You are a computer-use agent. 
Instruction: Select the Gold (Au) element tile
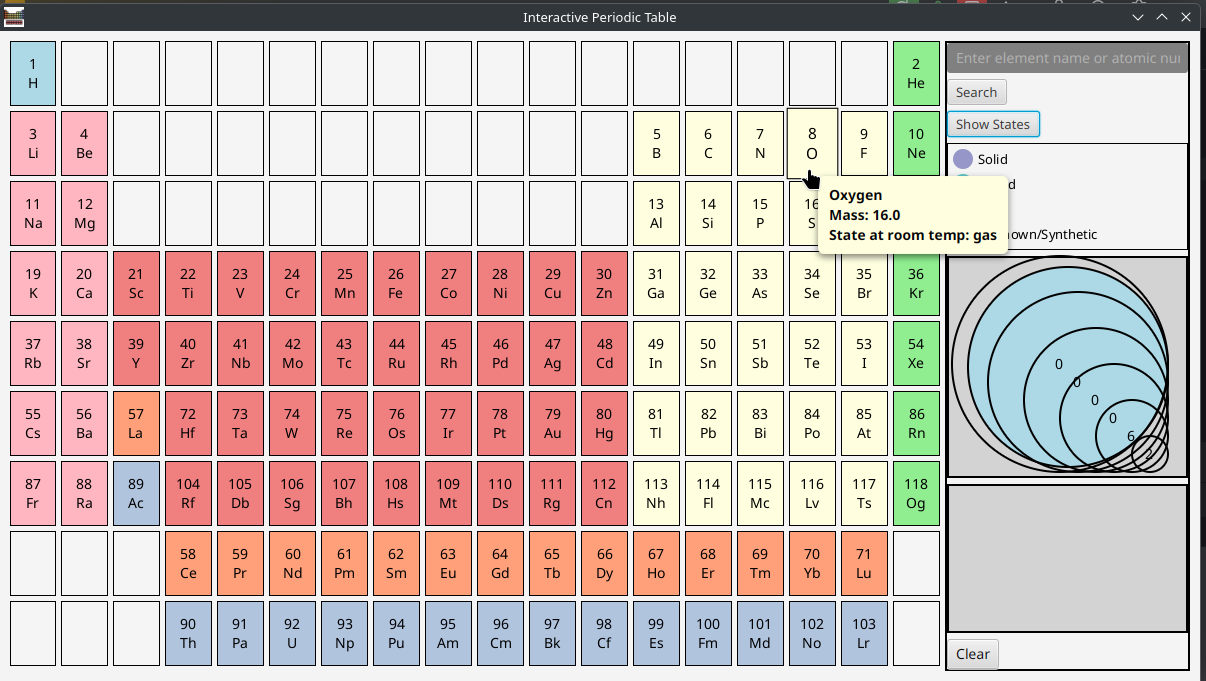click(x=552, y=423)
